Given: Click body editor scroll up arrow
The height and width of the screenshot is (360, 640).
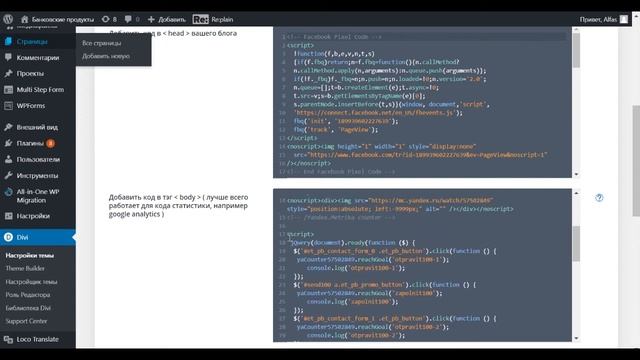Looking at the screenshot, I should [576, 193].
